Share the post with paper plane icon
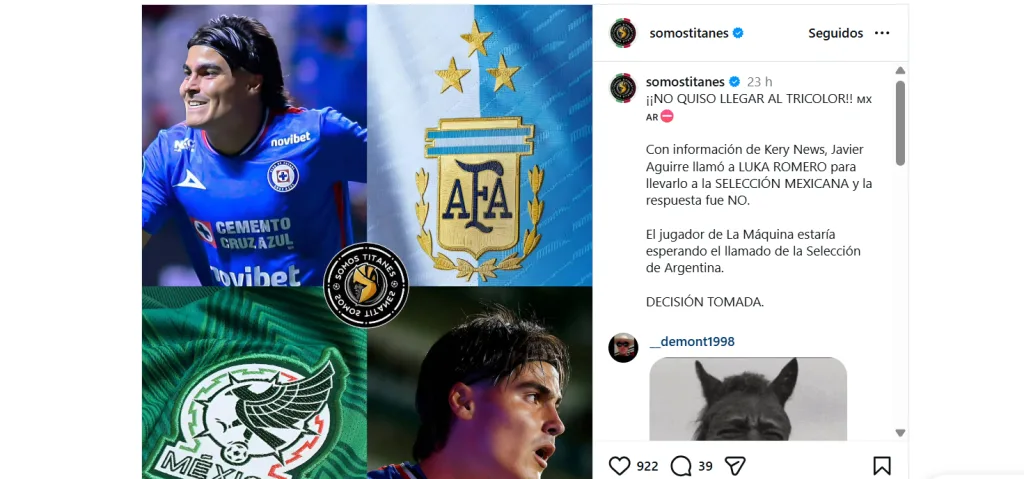Image resolution: width=1024 pixels, height=479 pixels. (x=735, y=466)
